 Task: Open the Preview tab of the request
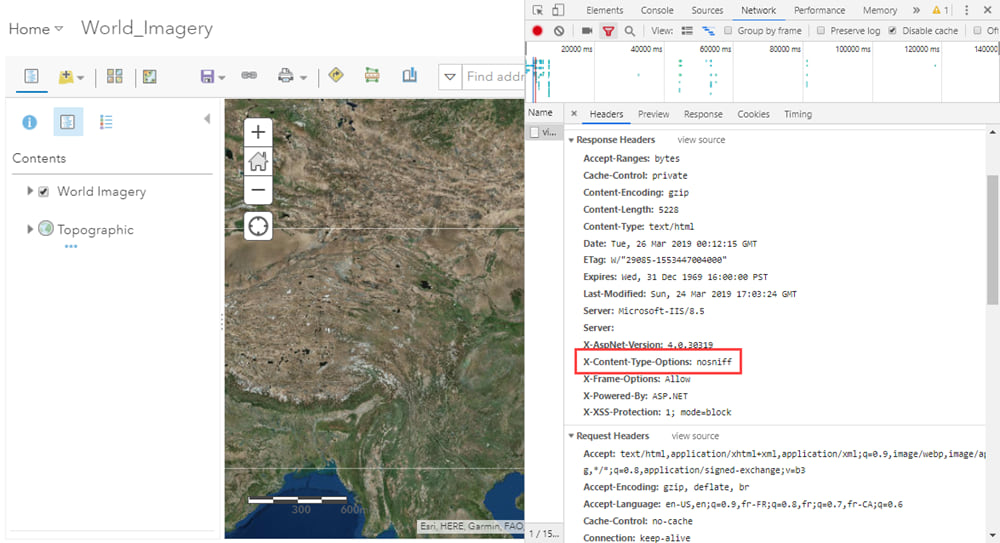653,114
